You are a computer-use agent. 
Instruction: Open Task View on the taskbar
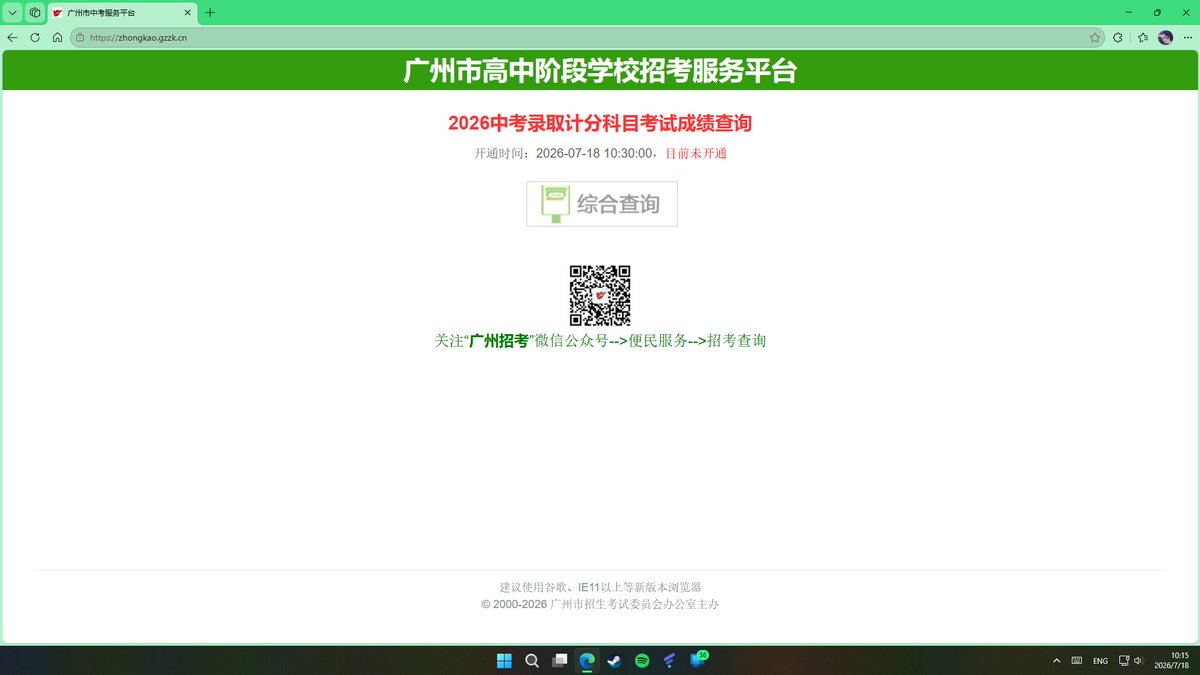[x=560, y=660]
